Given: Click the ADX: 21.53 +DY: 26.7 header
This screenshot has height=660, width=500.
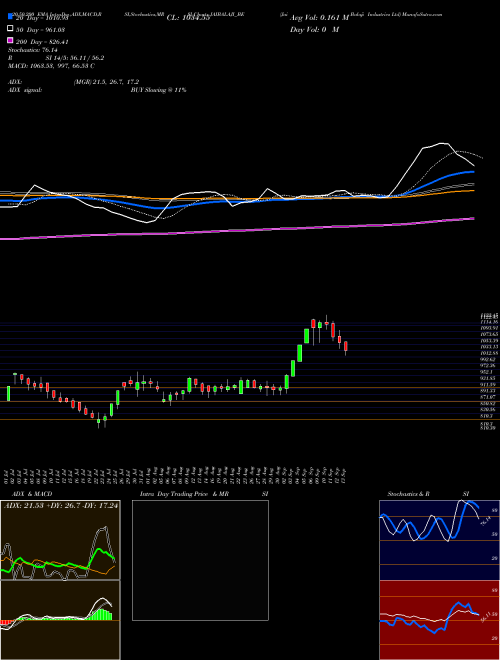Looking at the screenshot, I should (61, 505).
